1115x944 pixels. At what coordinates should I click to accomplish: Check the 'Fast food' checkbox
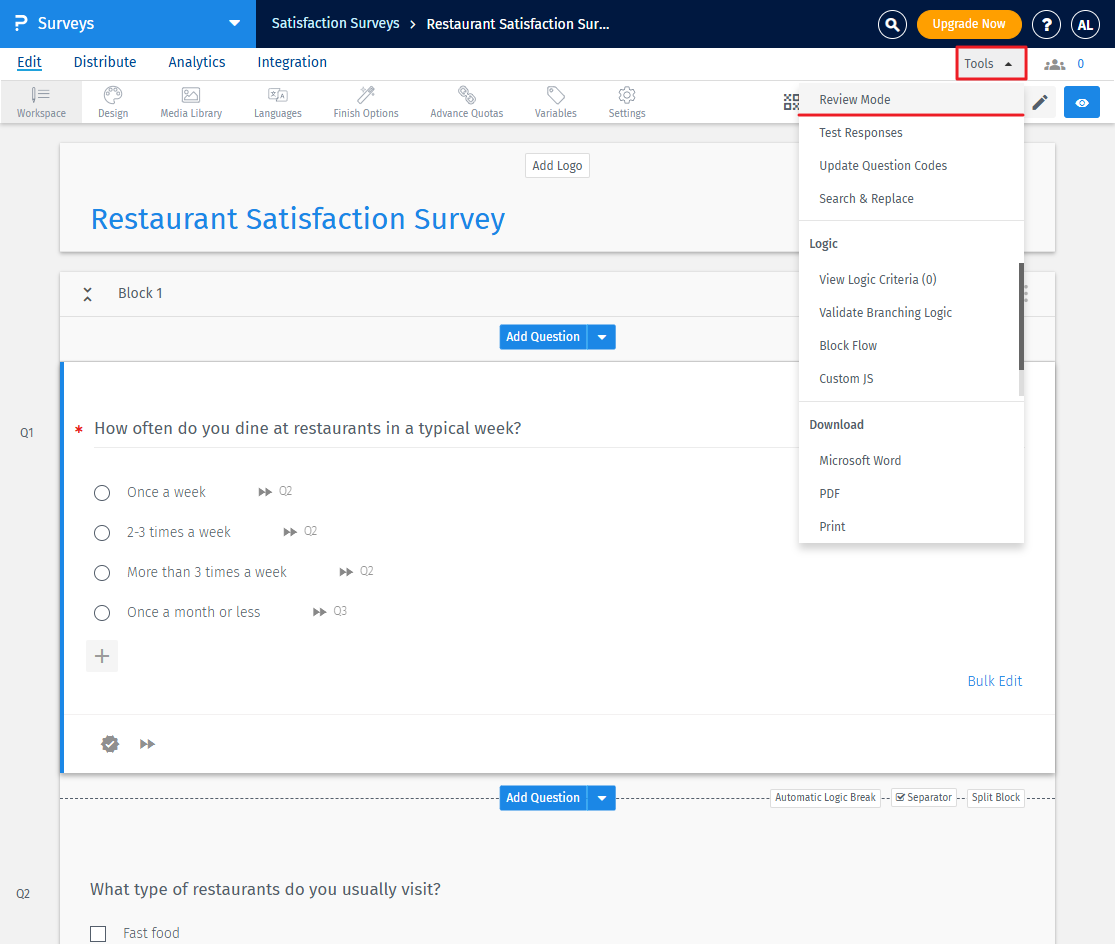(x=98, y=933)
